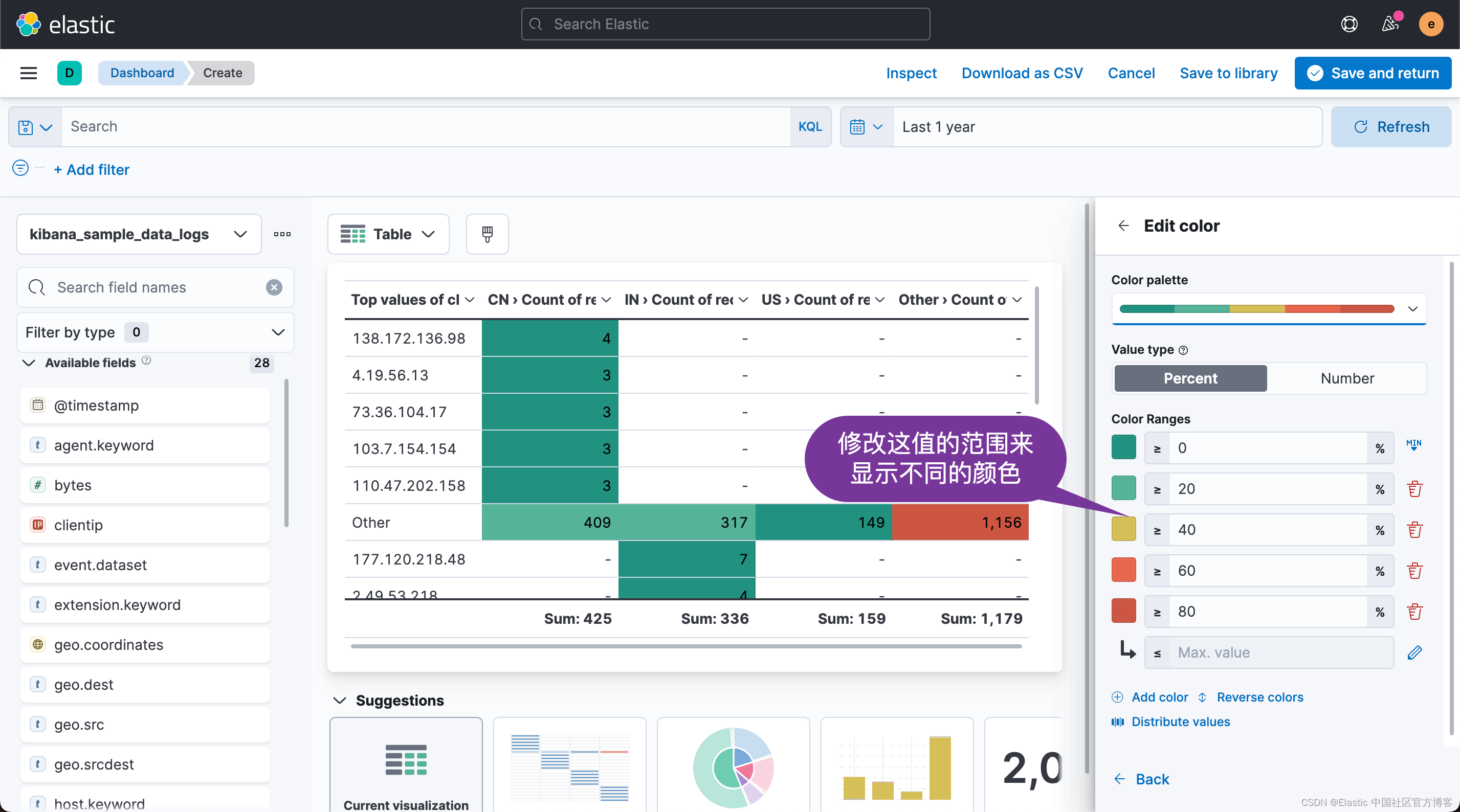Delete the 40 percent color range

tap(1414, 530)
